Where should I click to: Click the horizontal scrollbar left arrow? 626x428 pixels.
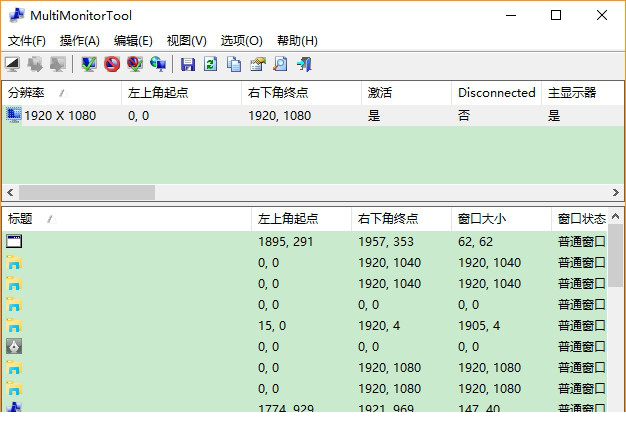10,192
